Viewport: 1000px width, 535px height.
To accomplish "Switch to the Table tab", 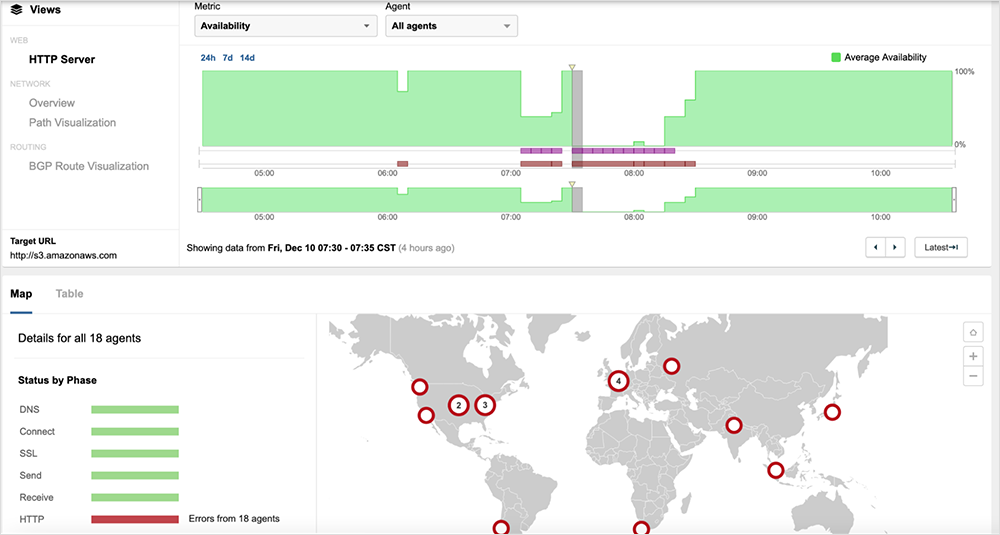I will (x=69, y=294).
